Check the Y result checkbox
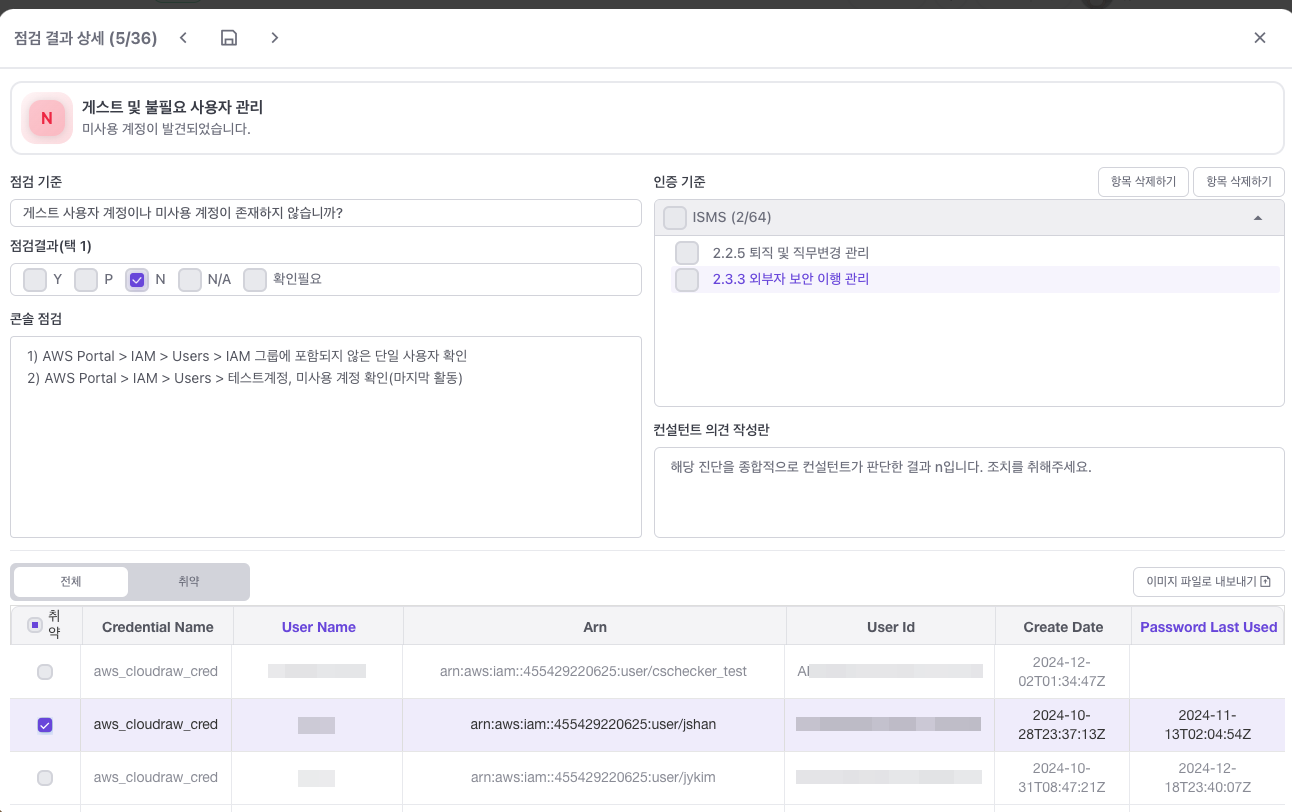Image resolution: width=1292 pixels, height=812 pixels. click(35, 280)
